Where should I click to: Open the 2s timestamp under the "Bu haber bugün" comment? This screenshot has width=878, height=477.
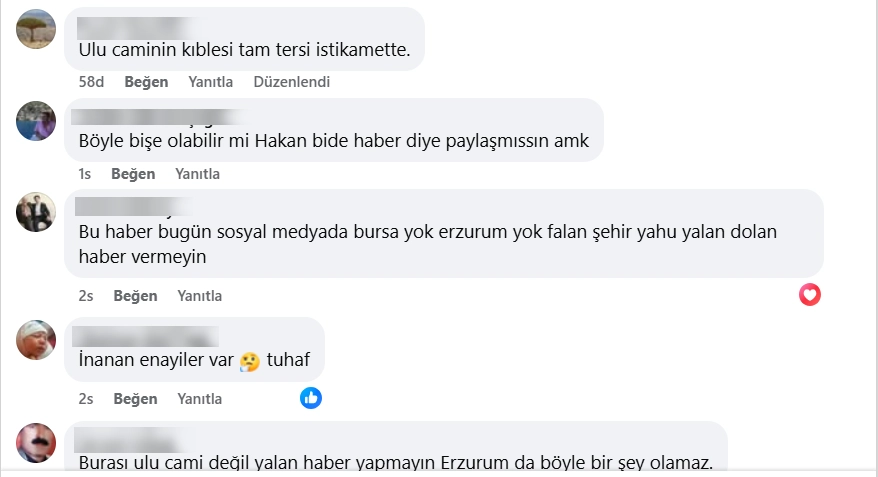click(86, 296)
